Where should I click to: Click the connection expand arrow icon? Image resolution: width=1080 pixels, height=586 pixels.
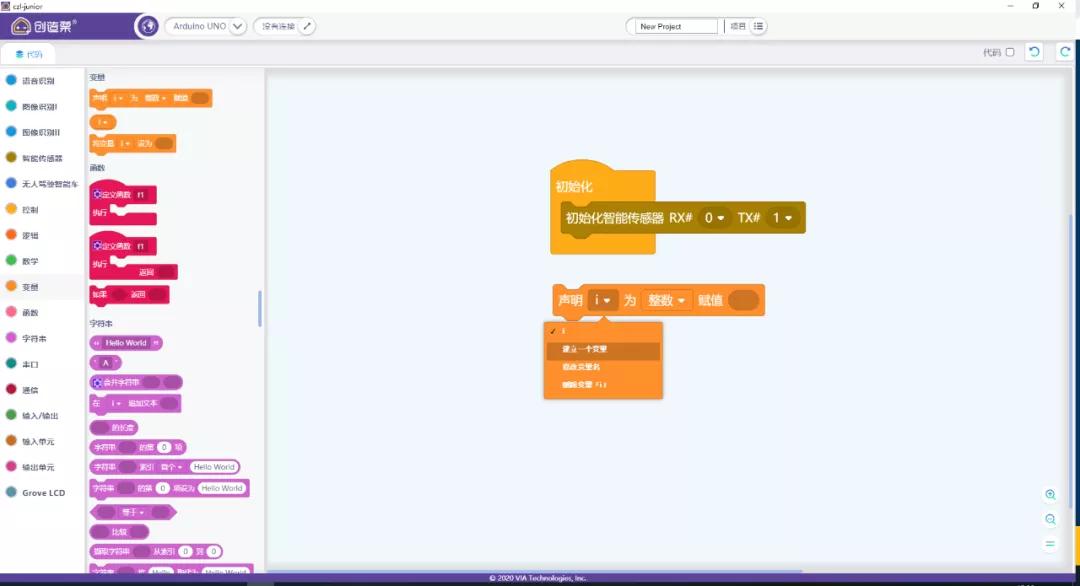(x=307, y=26)
